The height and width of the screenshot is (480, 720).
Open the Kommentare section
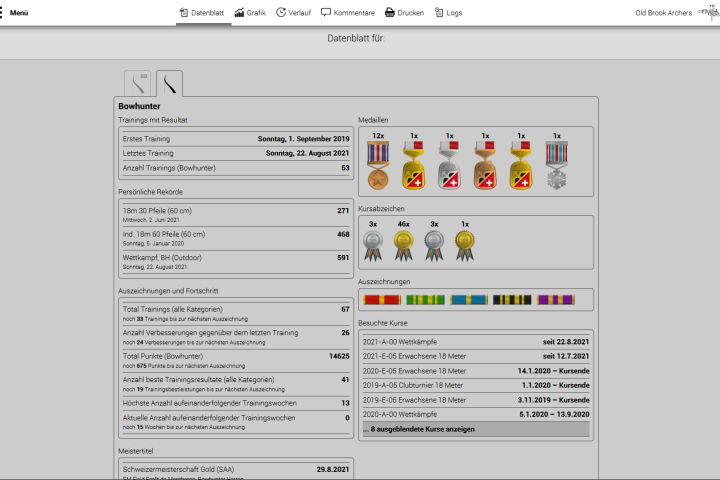[x=348, y=13]
